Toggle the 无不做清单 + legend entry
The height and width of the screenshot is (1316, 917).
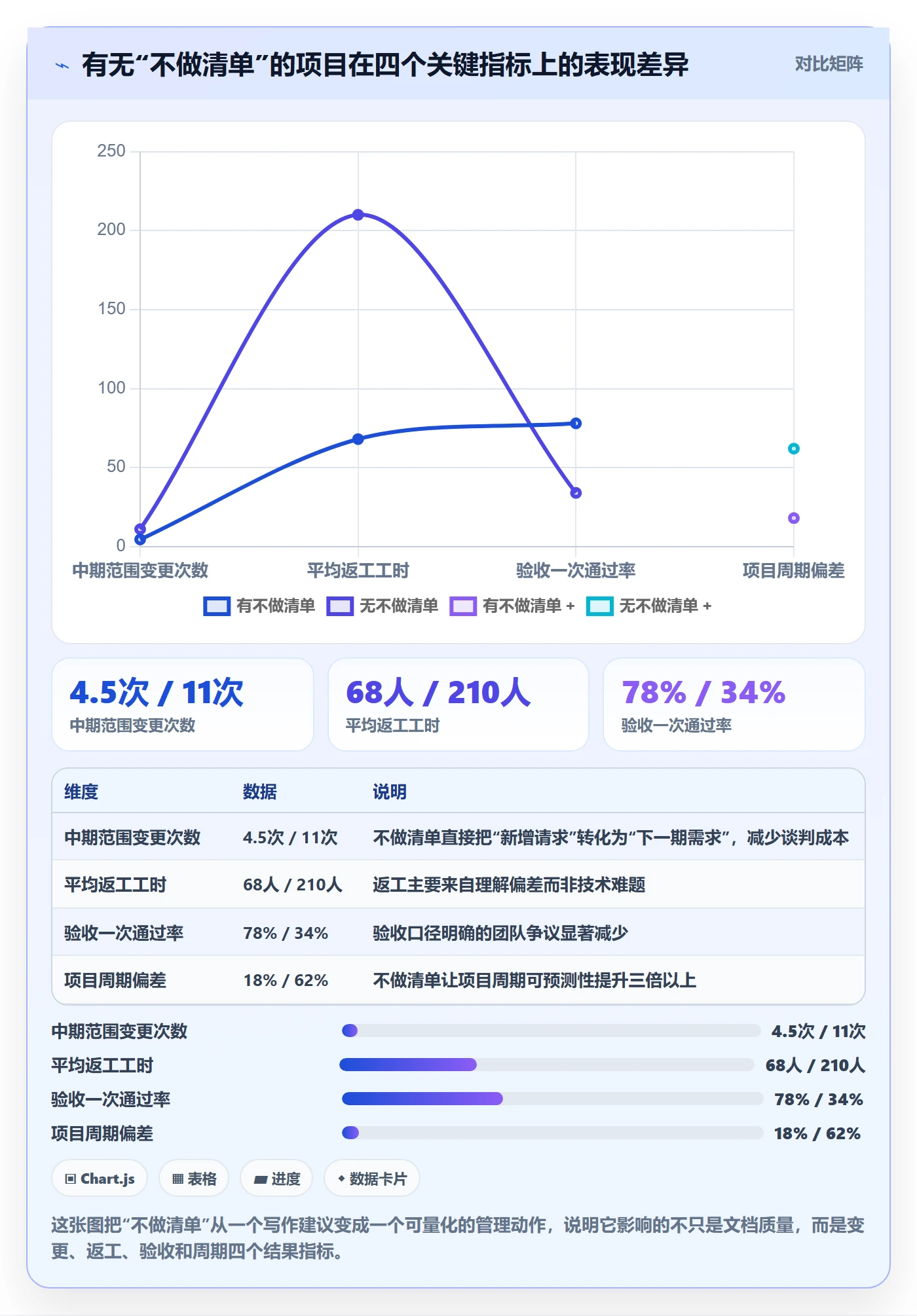(x=649, y=606)
